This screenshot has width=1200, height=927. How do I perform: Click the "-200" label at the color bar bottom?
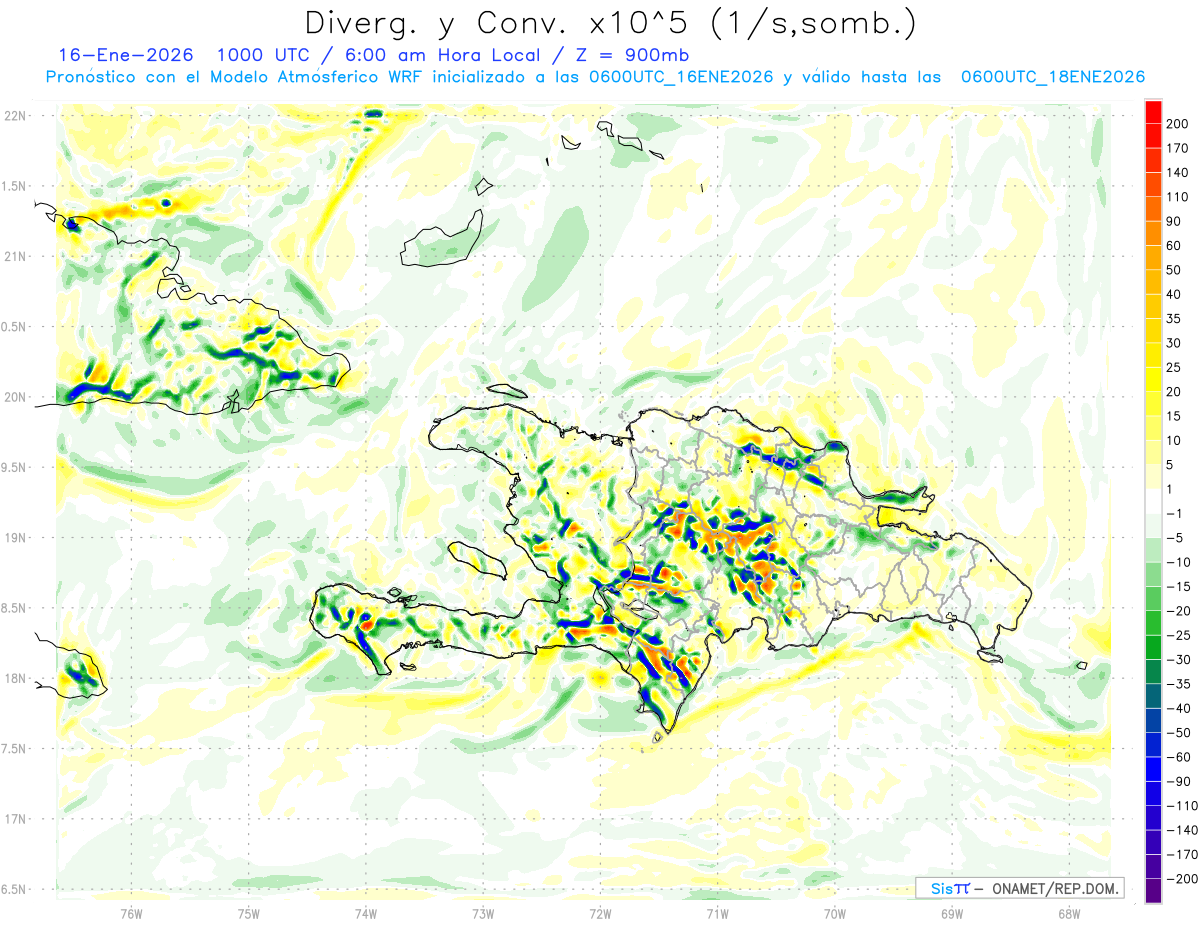(1182, 879)
